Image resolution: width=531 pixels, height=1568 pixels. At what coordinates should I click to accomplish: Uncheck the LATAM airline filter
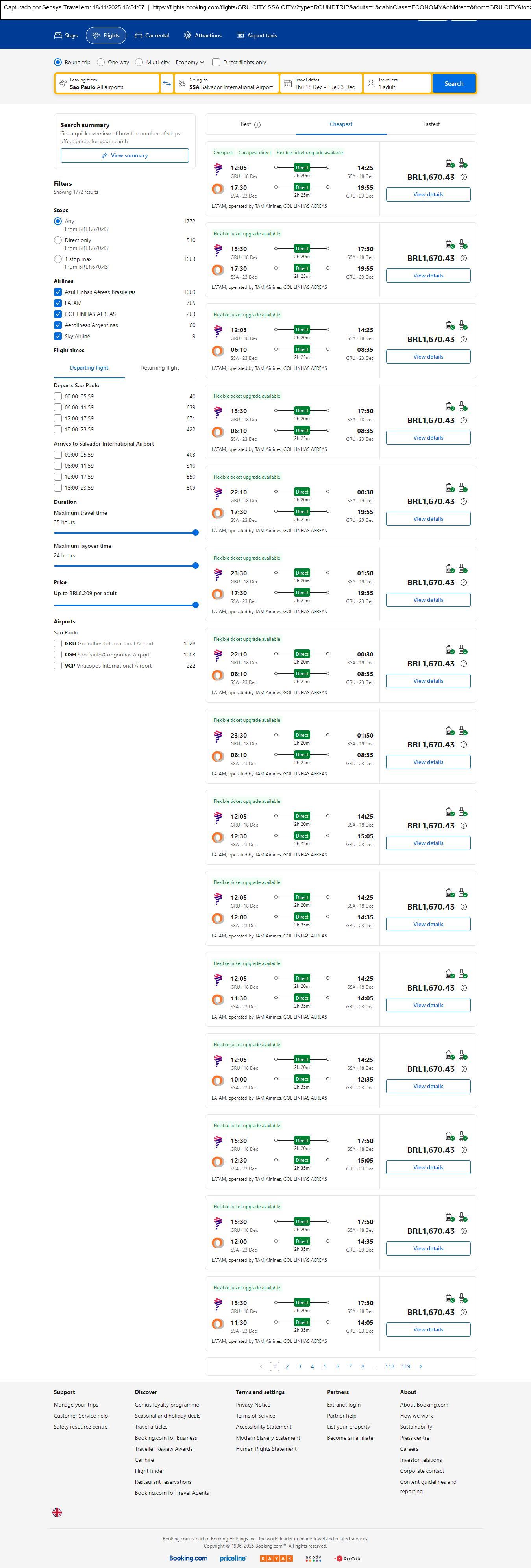point(58,303)
